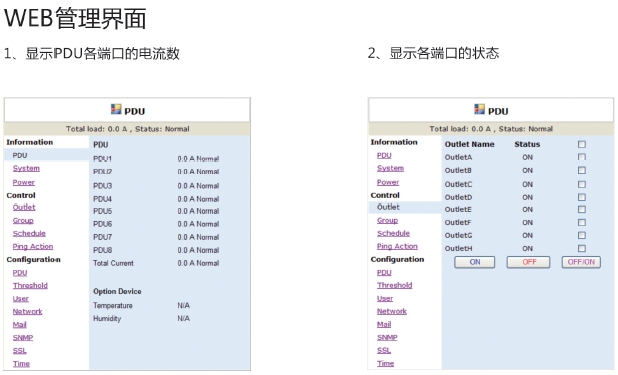618x375 pixels.
Task: Open Time link in left panel
Action: coord(21,364)
